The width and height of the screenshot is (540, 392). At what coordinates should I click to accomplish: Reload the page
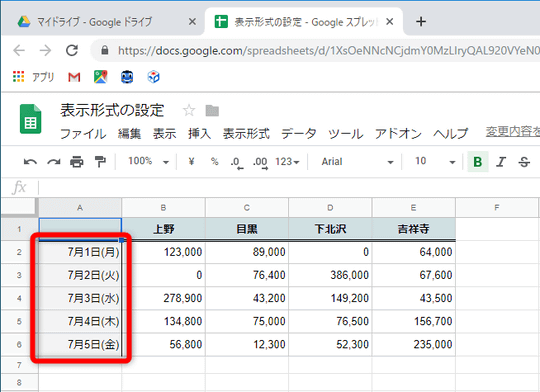(x=72, y=51)
